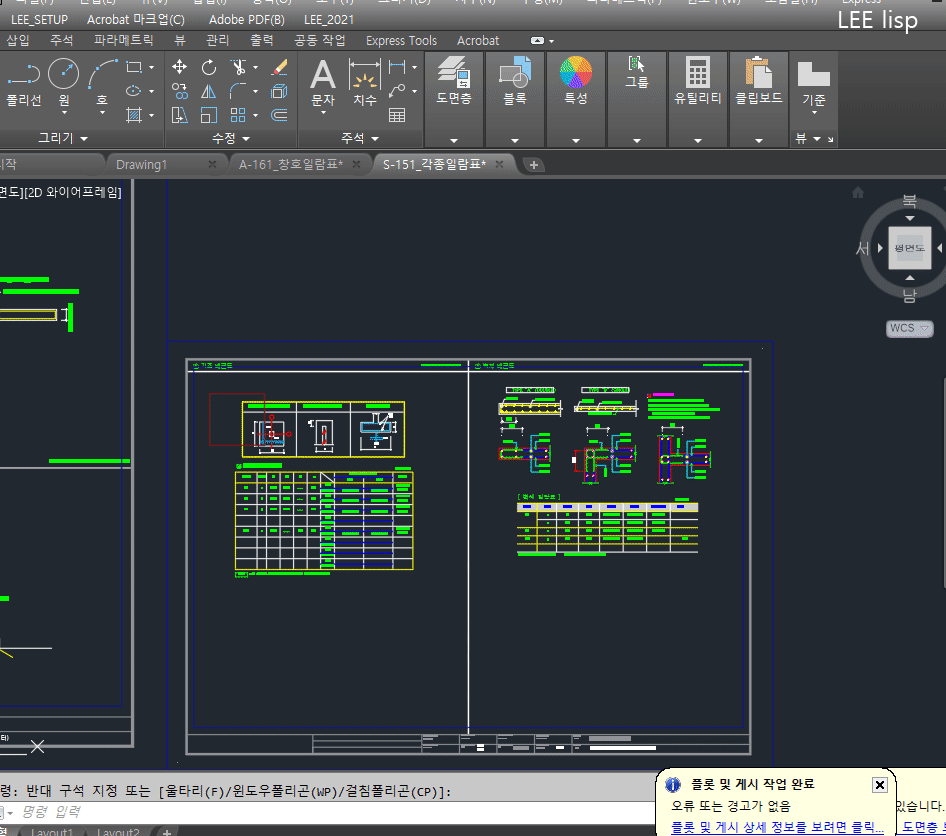
Task: Click the Rectangle draw tool icon
Action: tap(134, 67)
